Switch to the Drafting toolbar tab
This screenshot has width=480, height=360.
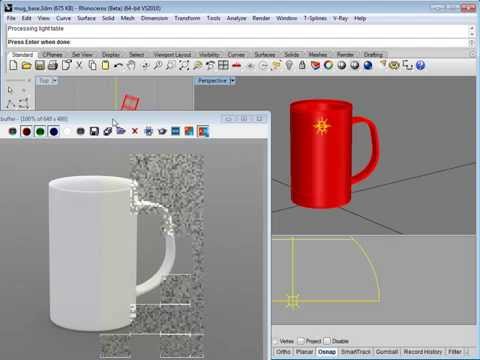point(373,54)
